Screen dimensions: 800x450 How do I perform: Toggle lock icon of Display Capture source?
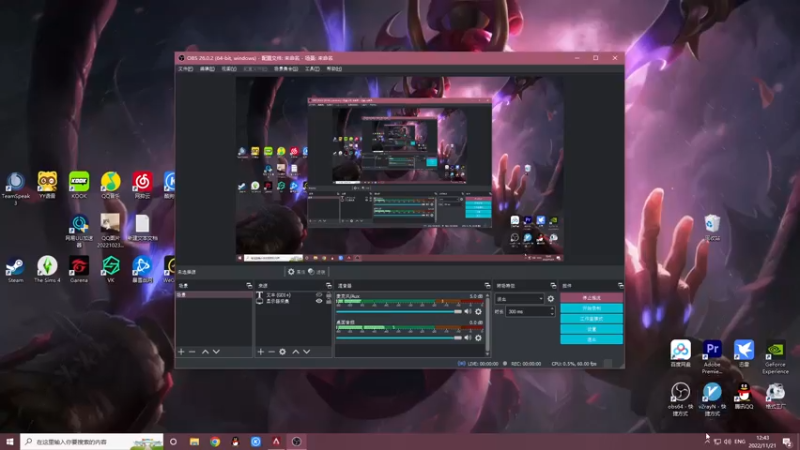pos(329,301)
